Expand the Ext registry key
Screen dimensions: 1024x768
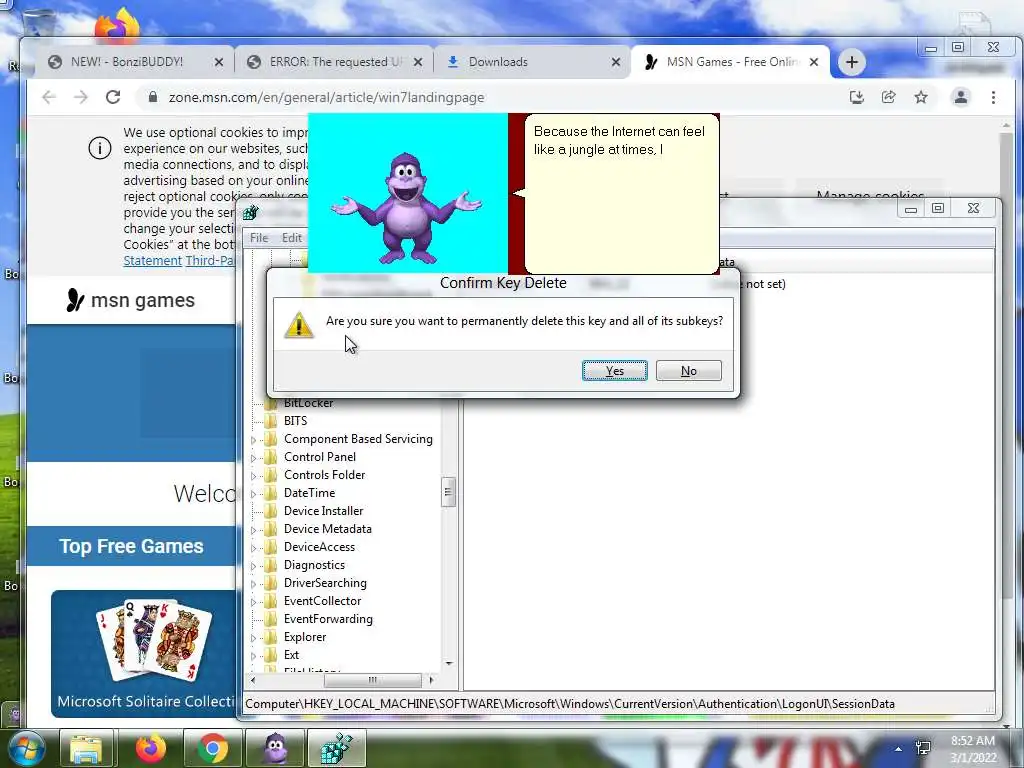[x=253, y=656]
